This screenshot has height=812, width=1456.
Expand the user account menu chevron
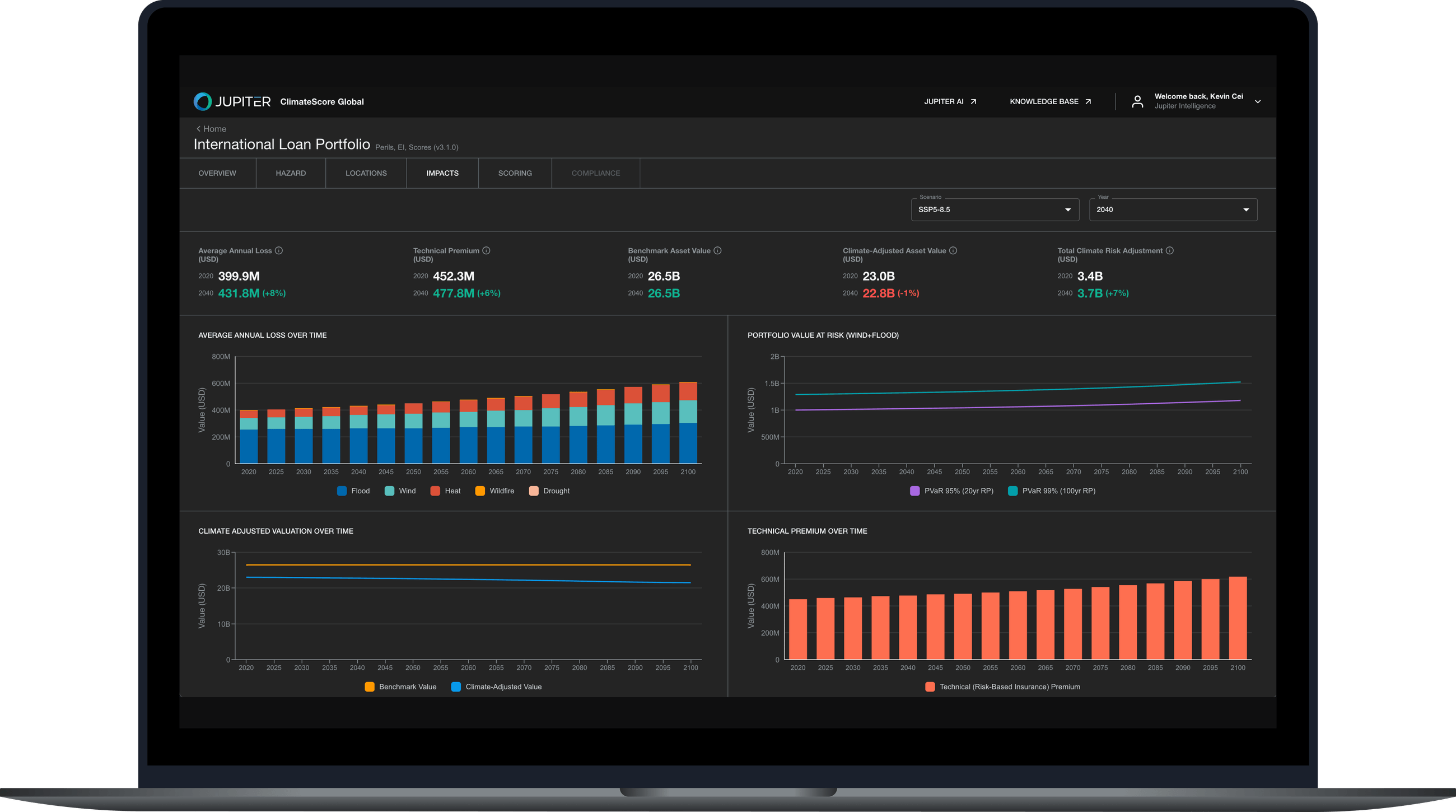click(1258, 102)
